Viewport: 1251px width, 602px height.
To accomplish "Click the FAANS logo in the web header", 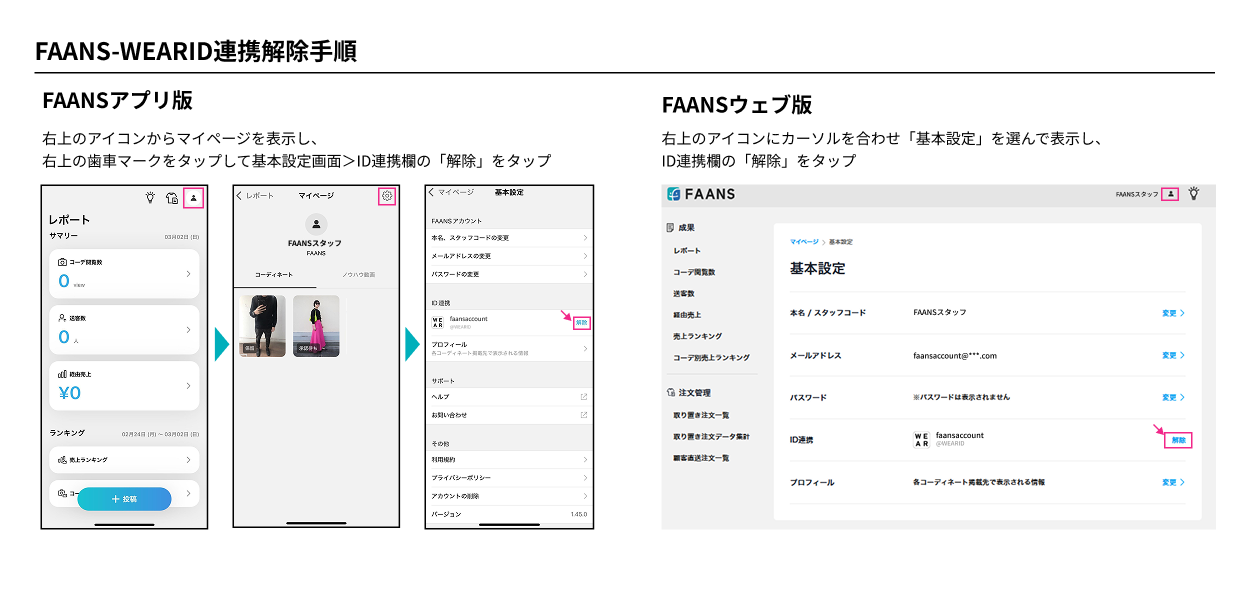I will (x=701, y=194).
